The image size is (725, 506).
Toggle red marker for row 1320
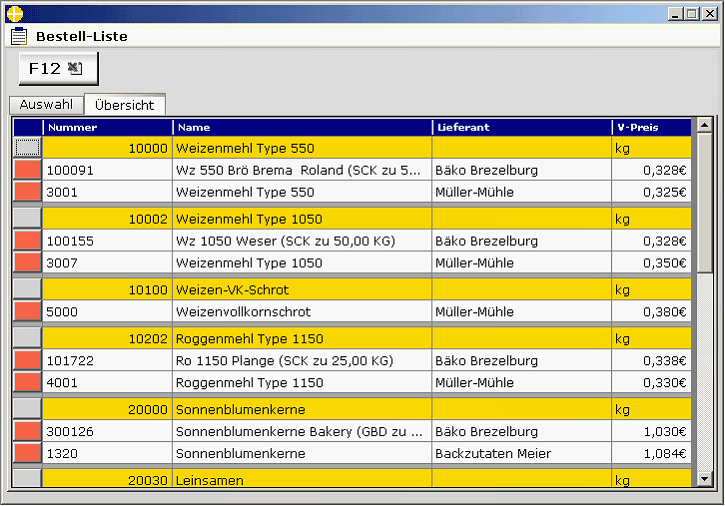click(28, 453)
